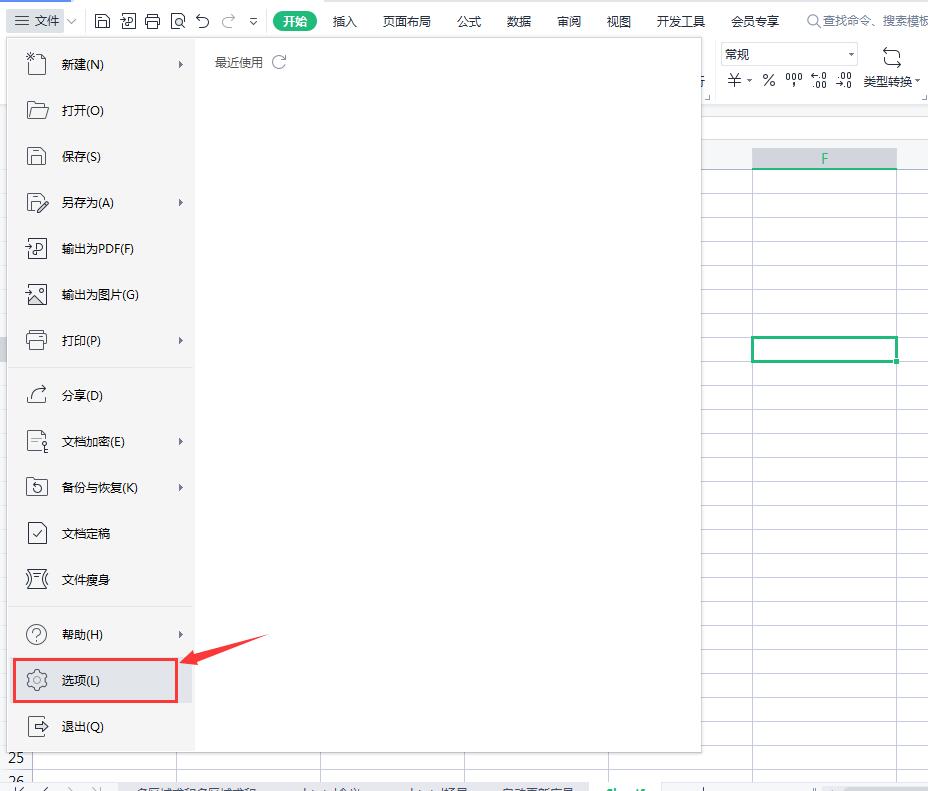Select the 新建(N) menu item
This screenshot has width=928, height=791.
(100, 64)
